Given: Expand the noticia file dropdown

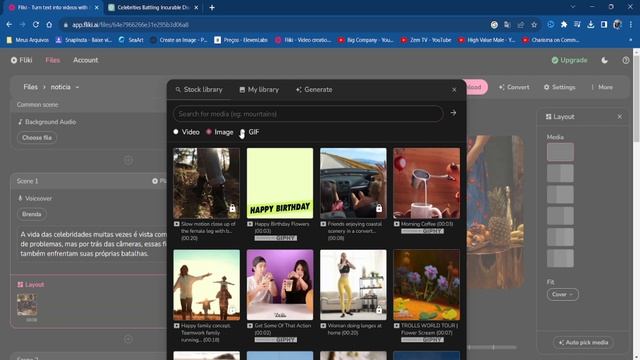Looking at the screenshot, I should [x=64, y=87].
